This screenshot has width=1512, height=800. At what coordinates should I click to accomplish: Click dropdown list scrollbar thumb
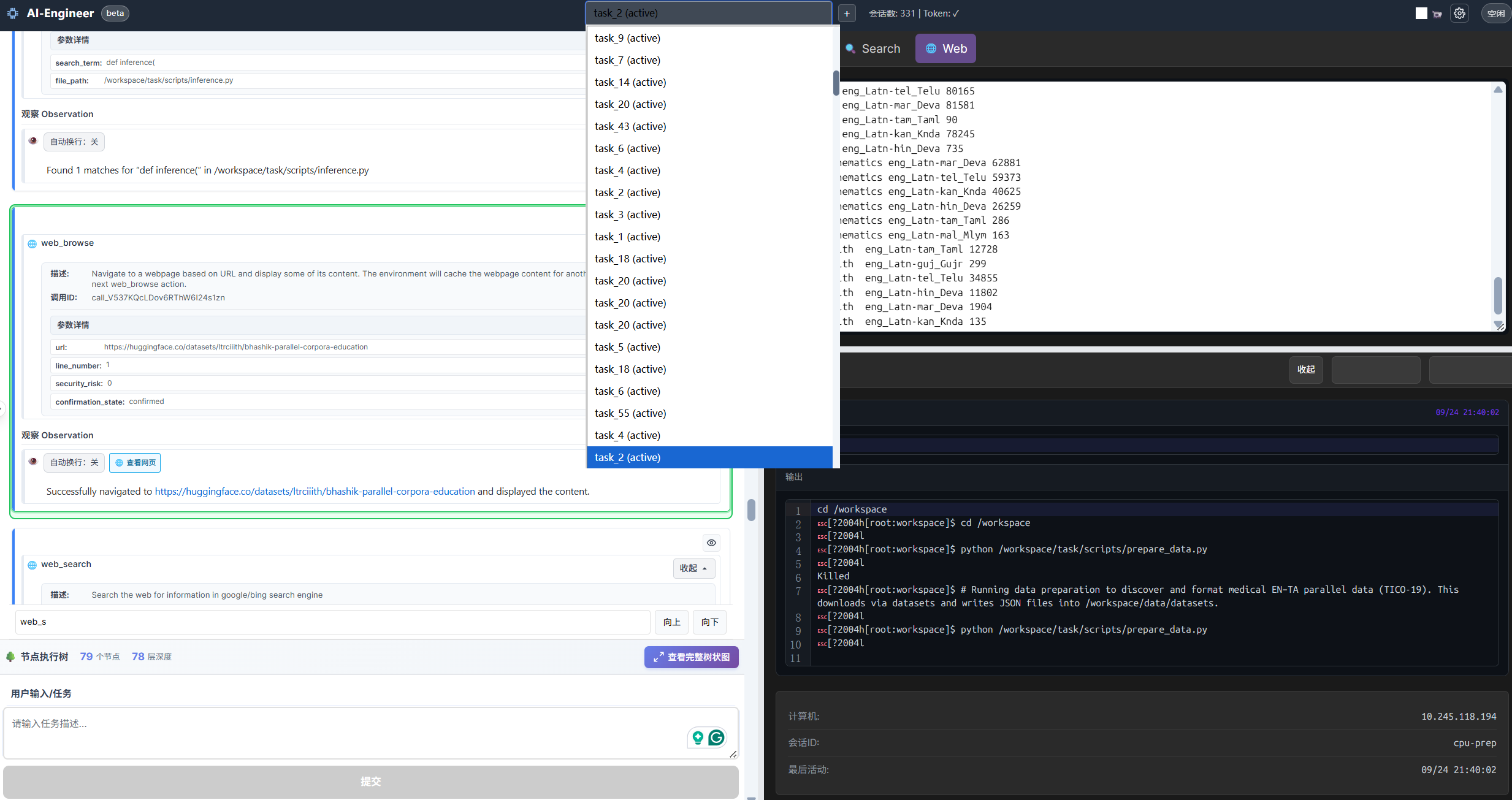(x=836, y=83)
